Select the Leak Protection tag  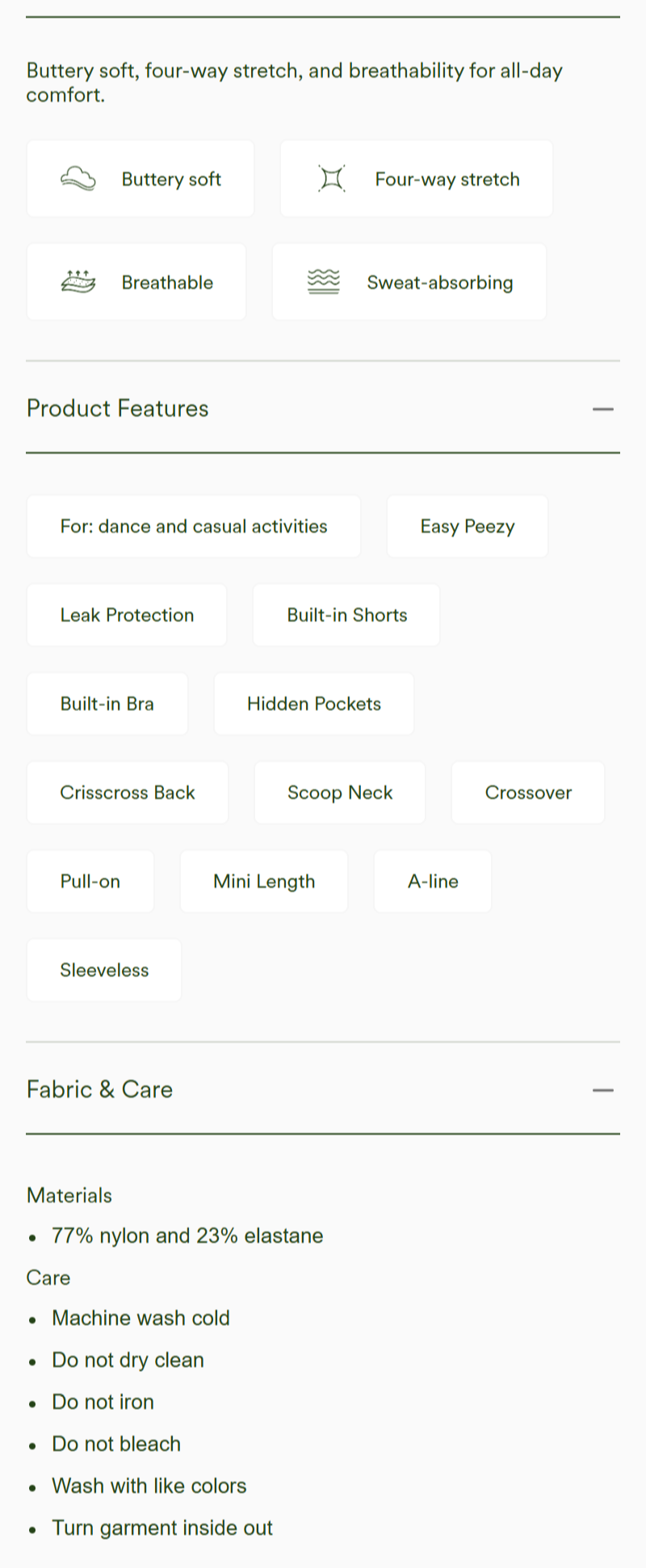point(127,615)
